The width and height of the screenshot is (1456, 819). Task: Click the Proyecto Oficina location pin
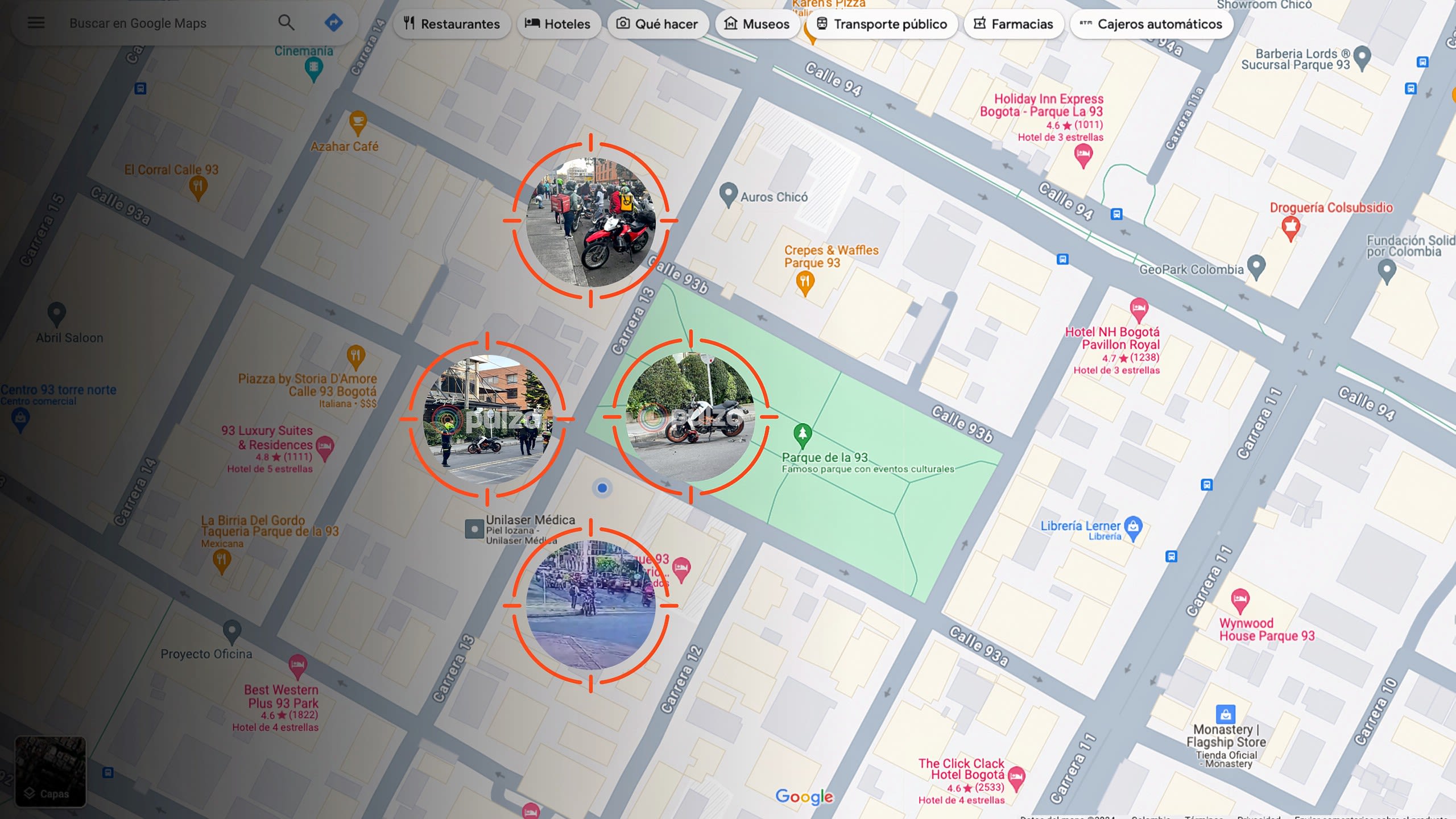pos(231,632)
